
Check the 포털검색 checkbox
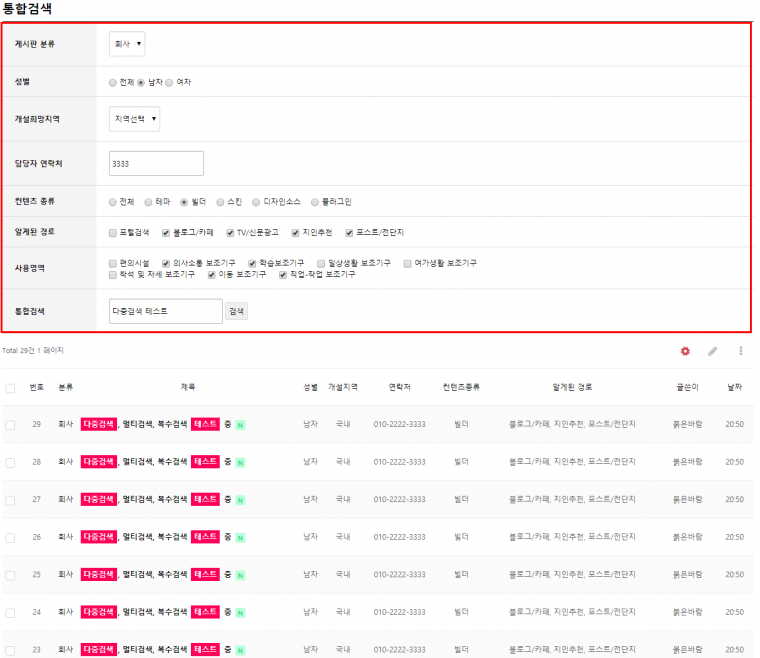click(113, 232)
